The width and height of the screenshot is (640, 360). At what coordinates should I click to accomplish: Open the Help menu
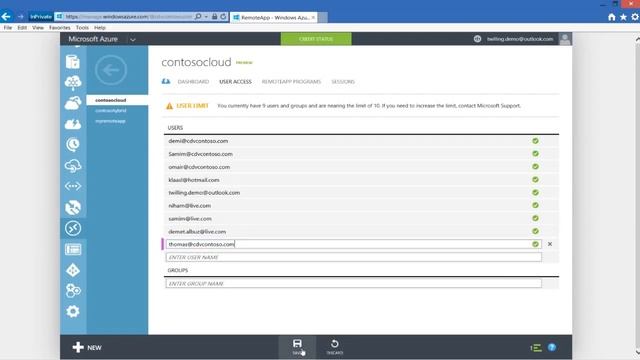pos(100,28)
